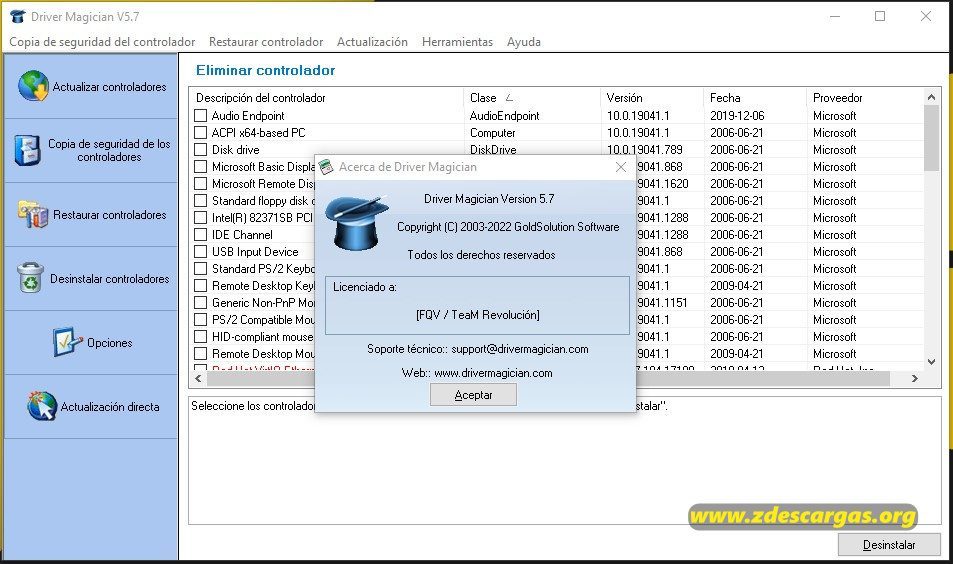Check the USB Input Device checkbox
The height and width of the screenshot is (564, 953).
(x=201, y=252)
